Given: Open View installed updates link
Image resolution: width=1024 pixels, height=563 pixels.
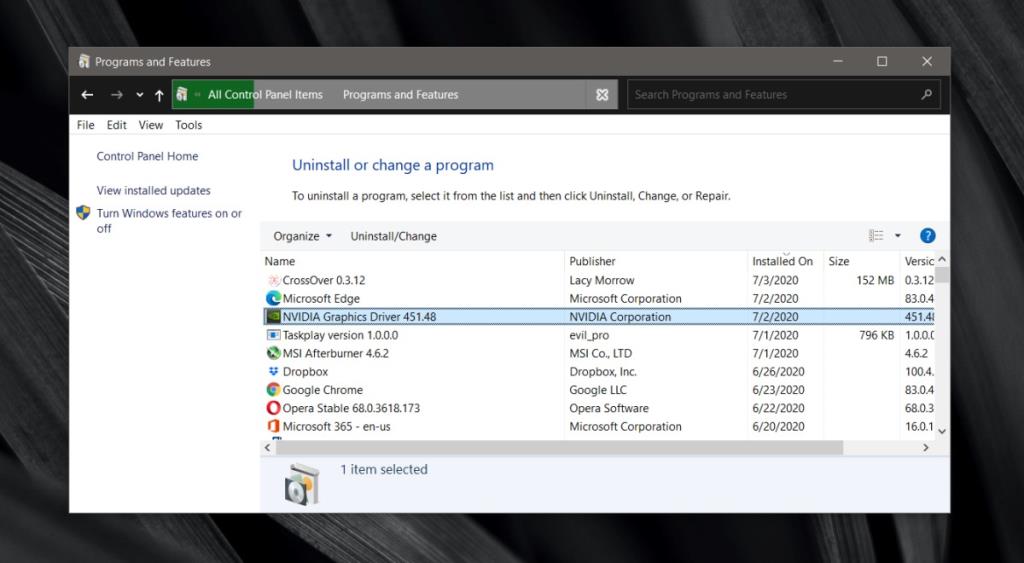Looking at the screenshot, I should click(x=153, y=190).
